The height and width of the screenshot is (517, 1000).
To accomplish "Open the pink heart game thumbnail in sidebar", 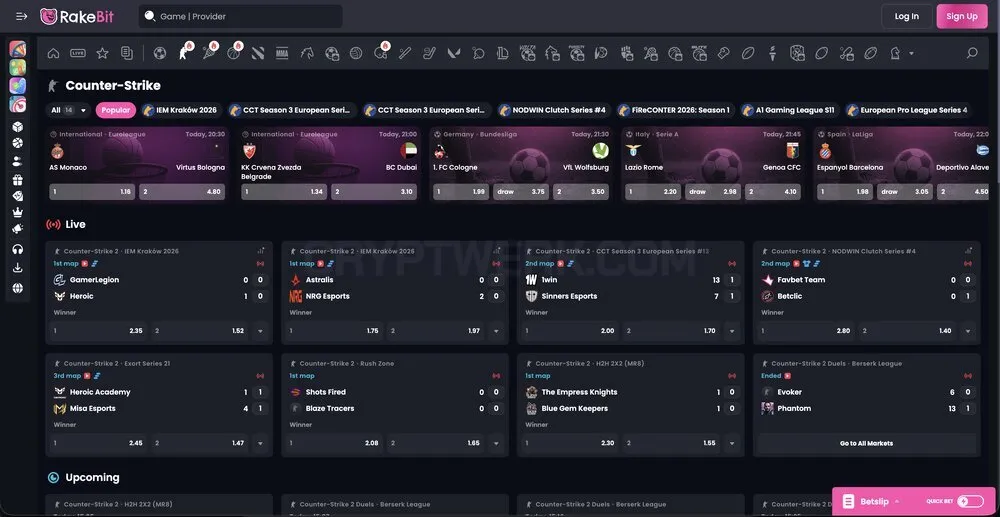I will pyautogui.click(x=18, y=104).
